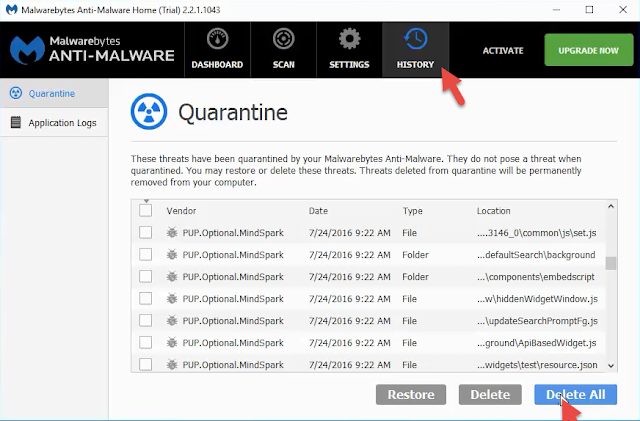Viewport: 640px width, 421px height.
Task: Check the box for hiddenWidgetWindow.js
Action: (x=146, y=299)
